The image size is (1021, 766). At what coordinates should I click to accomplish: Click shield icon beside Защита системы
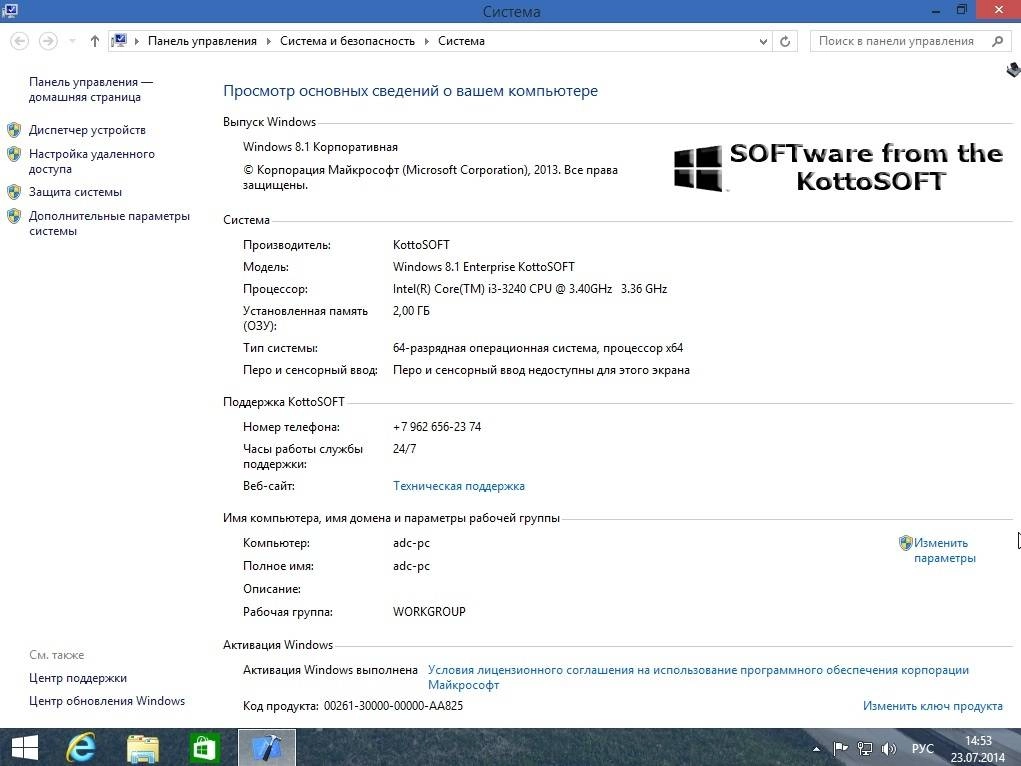[14, 192]
